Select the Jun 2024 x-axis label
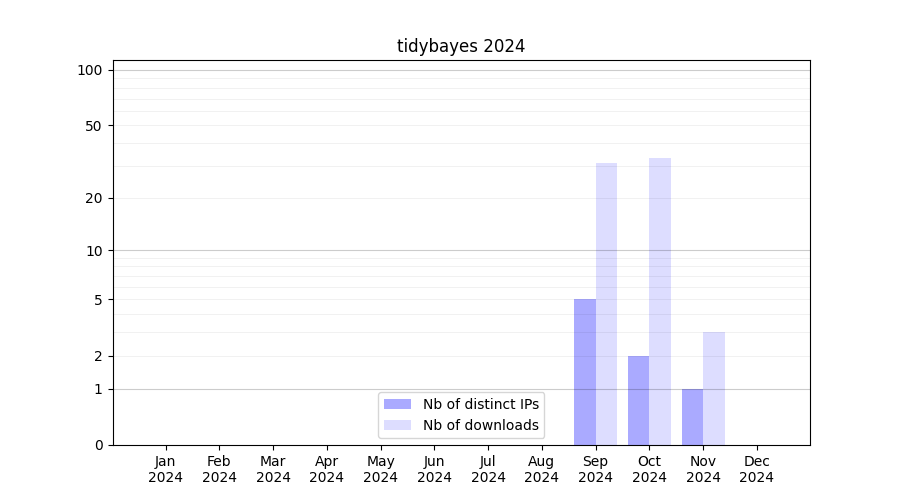This screenshot has height=500, width=900. (434, 469)
